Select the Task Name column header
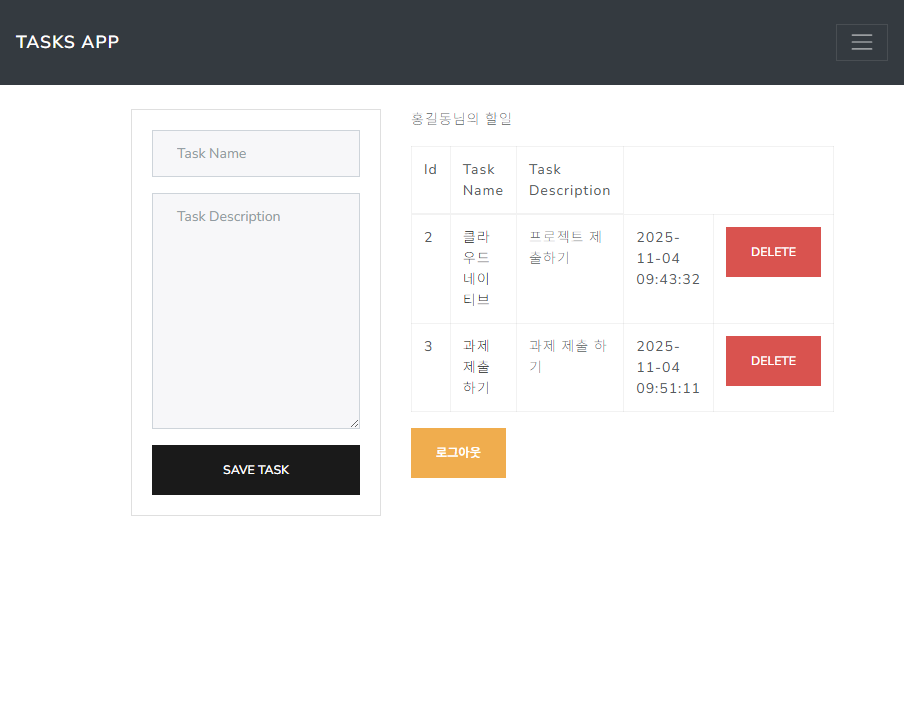Image resolution: width=904 pixels, height=701 pixels. pyautogui.click(x=483, y=180)
